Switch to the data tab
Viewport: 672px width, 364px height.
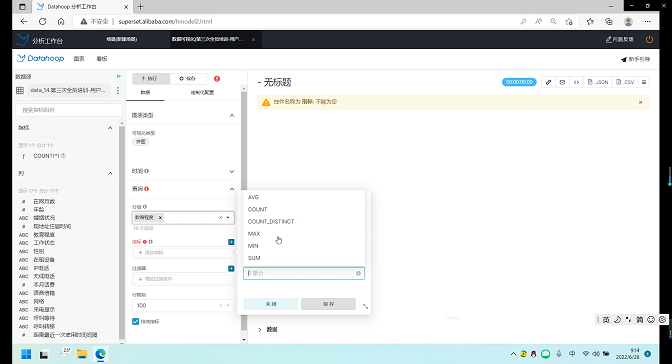click(x=145, y=92)
